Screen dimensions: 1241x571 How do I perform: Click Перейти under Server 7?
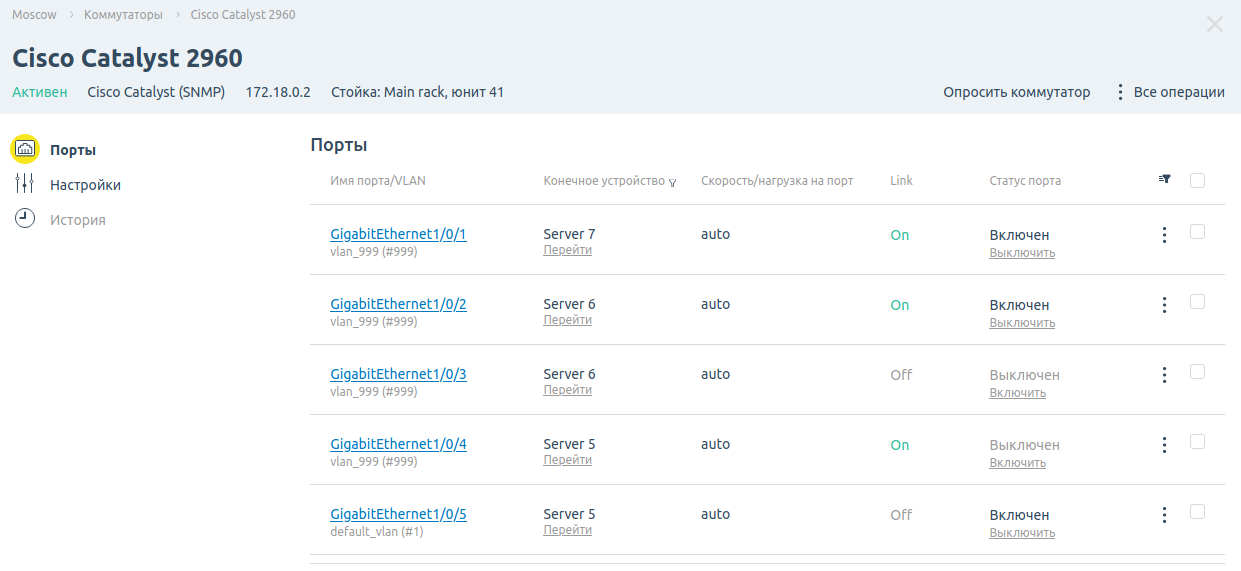[567, 250]
